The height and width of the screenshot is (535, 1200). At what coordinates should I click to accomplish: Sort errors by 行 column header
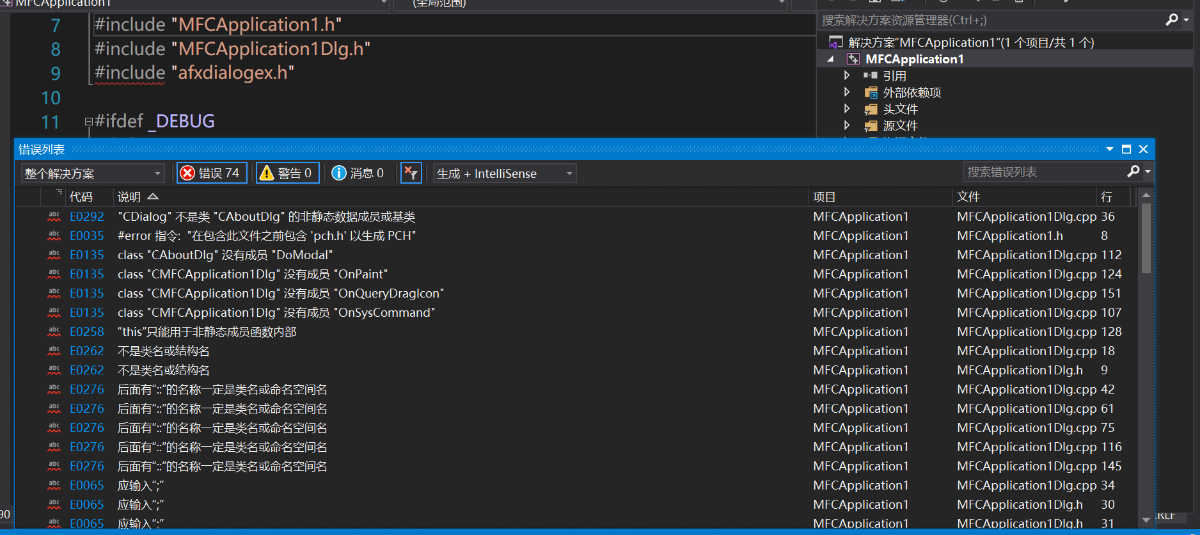coord(1115,197)
